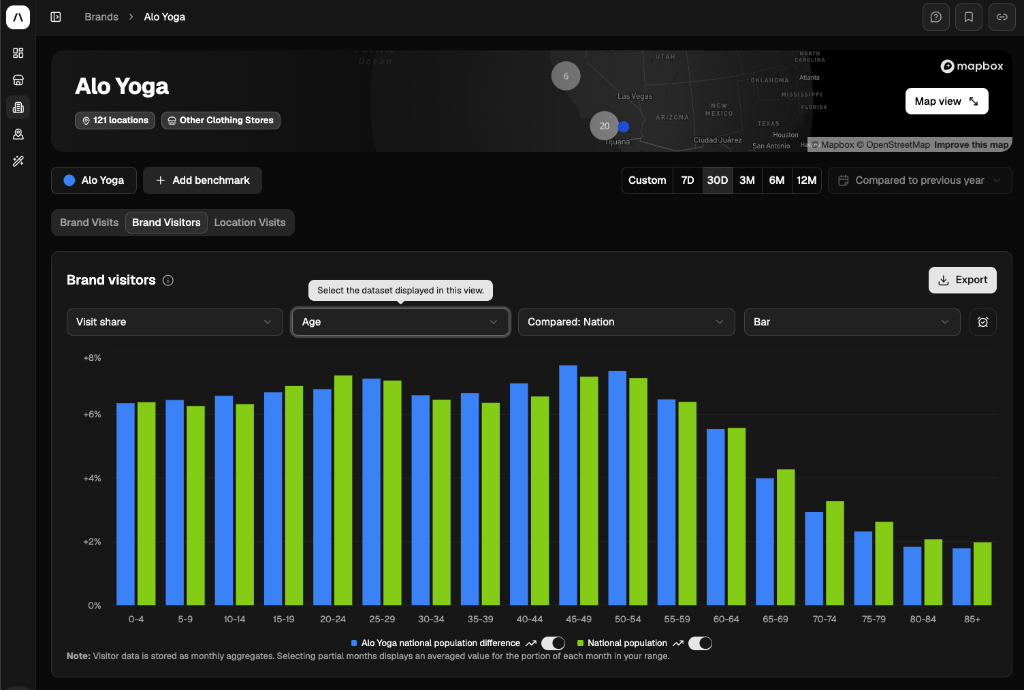The width and height of the screenshot is (1024, 690).
Task: Click the OpenStreetMap attribution link
Action: (893, 145)
